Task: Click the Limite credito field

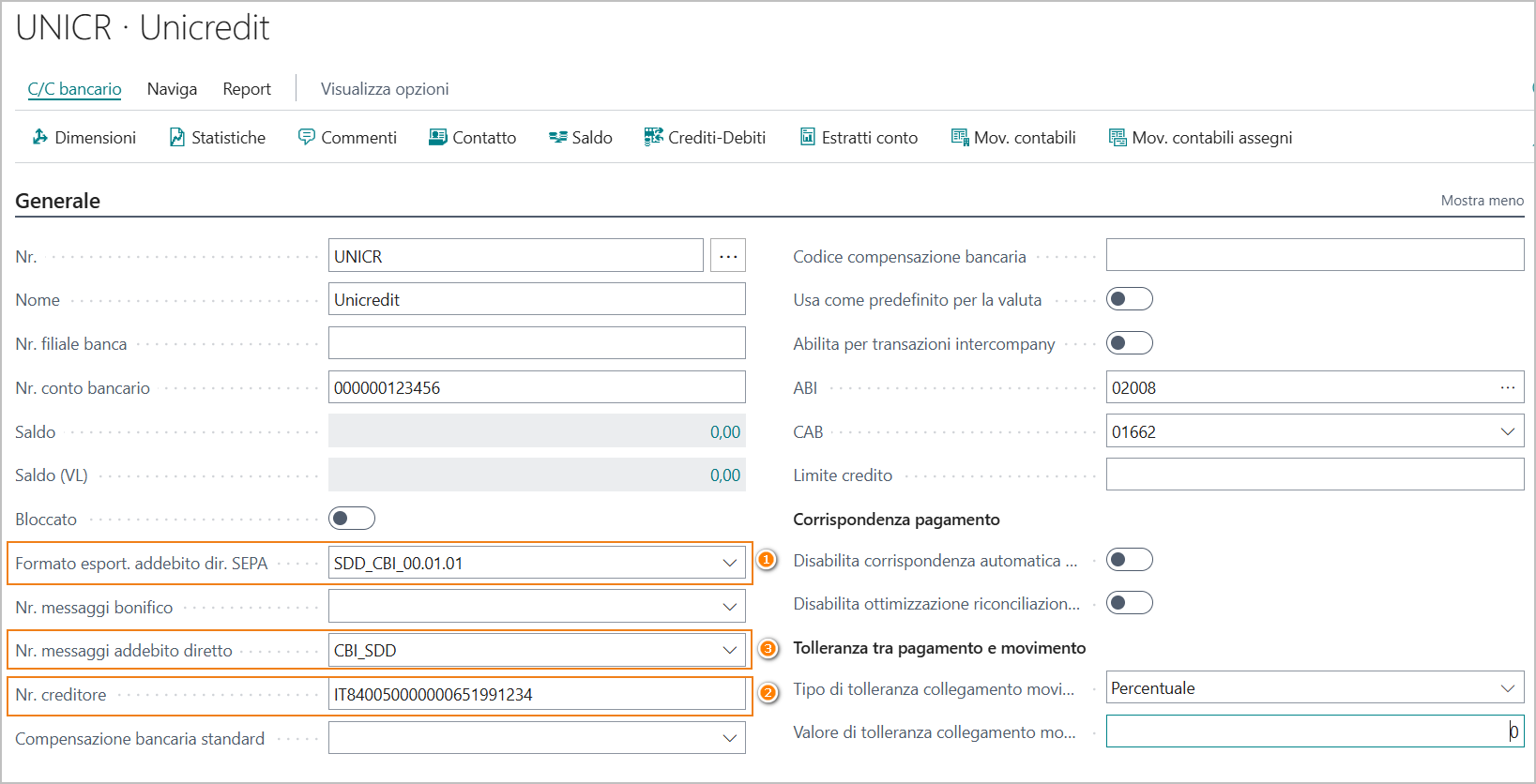Action: pyautogui.click(x=1315, y=475)
